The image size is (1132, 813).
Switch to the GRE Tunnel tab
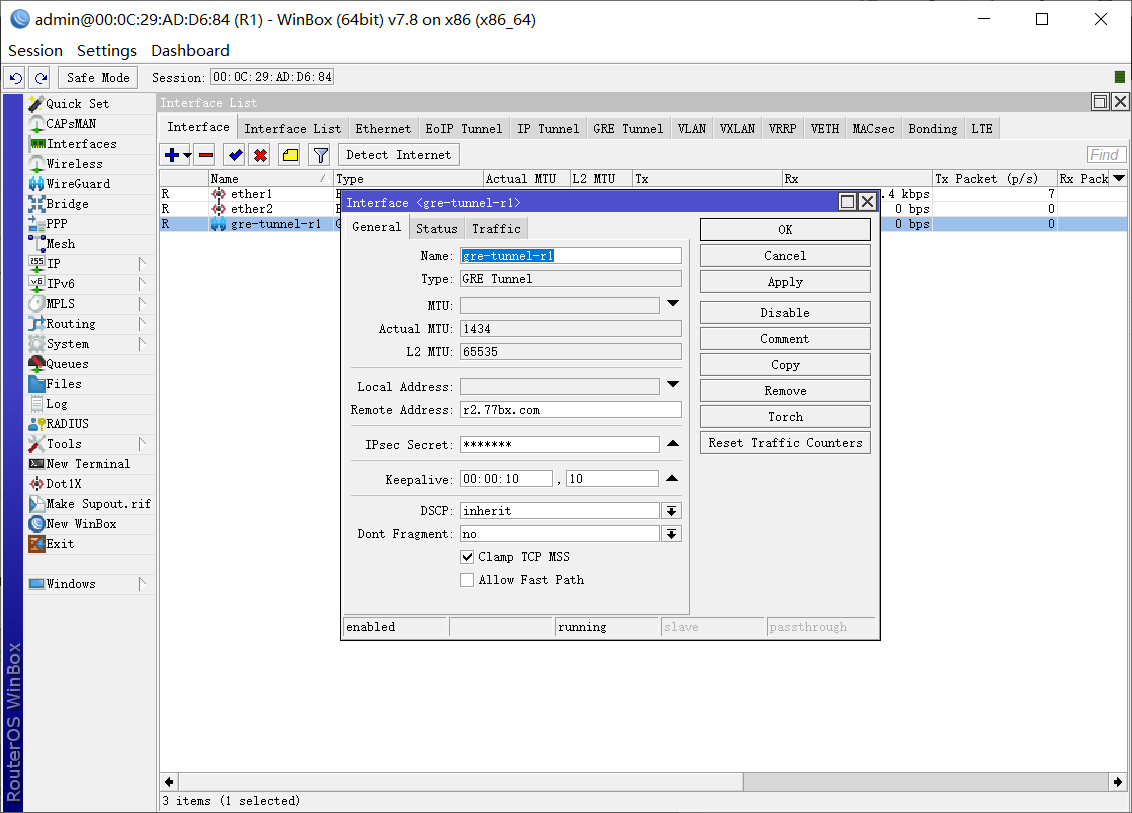[628, 129]
